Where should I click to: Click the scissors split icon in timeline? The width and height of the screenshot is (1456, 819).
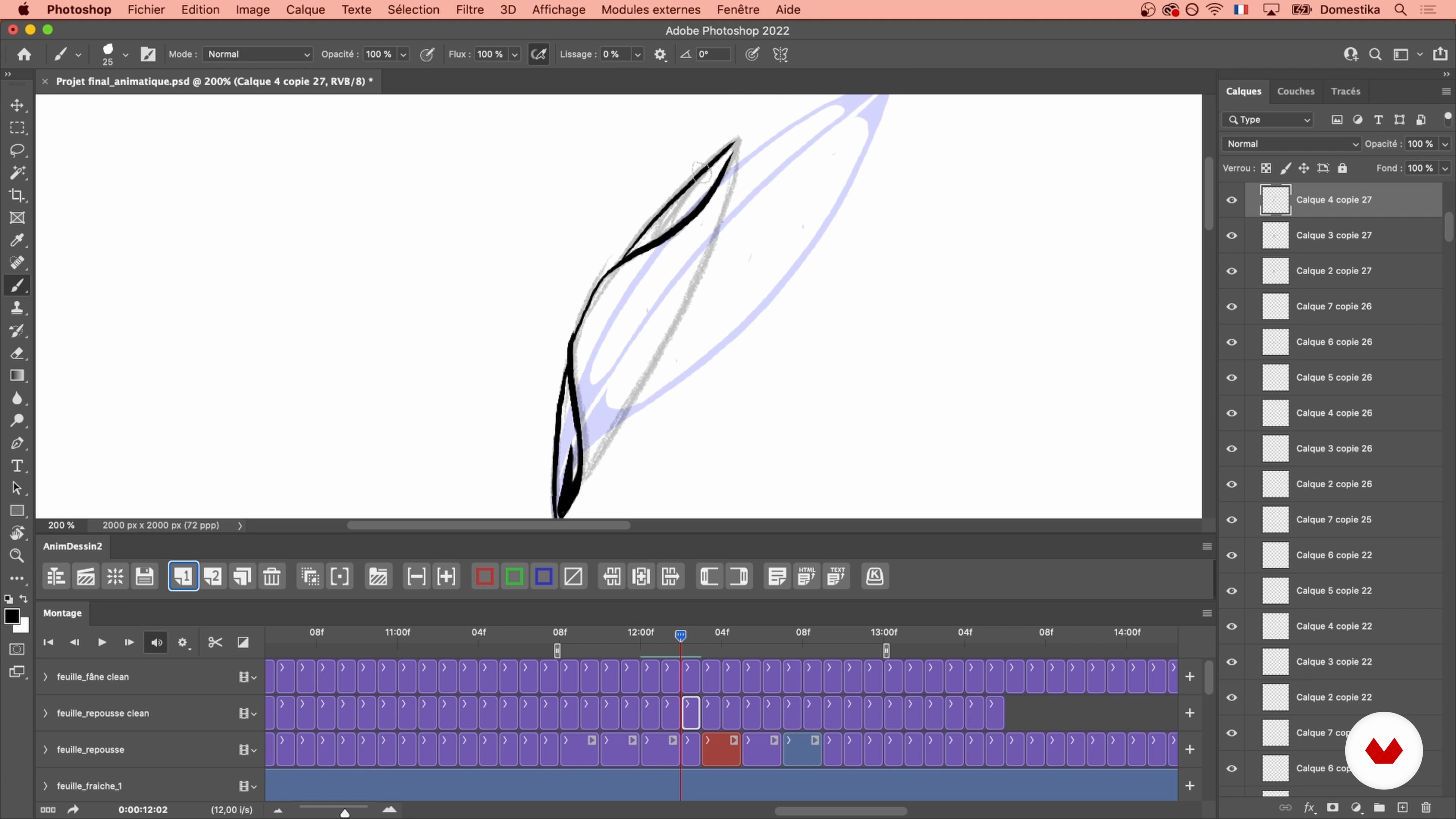pos(215,643)
